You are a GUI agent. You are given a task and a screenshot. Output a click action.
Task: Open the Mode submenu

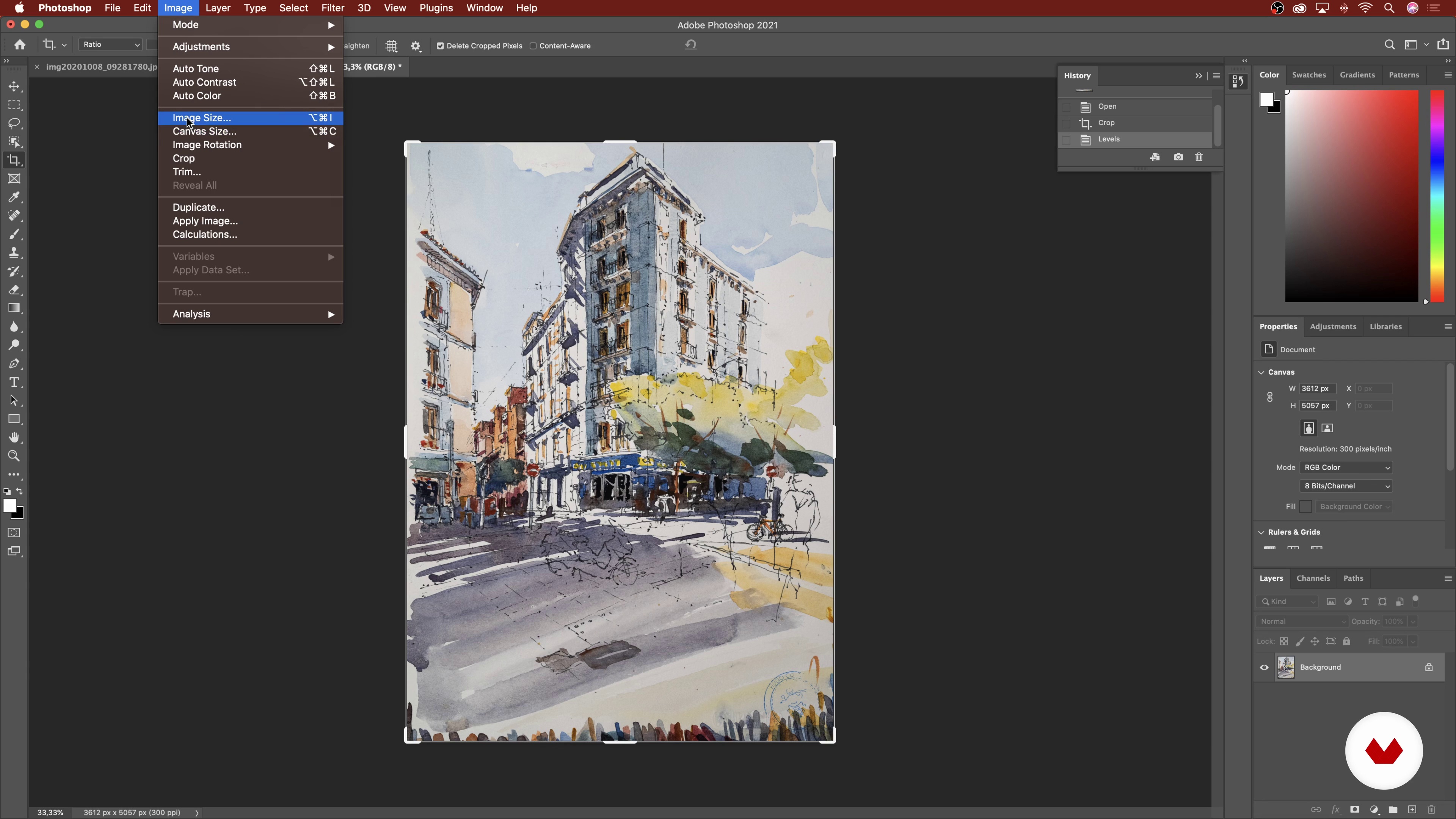(x=250, y=25)
